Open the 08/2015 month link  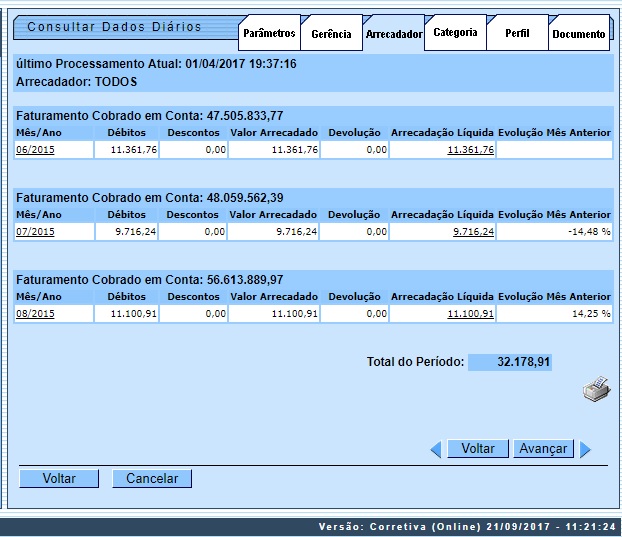[35, 314]
